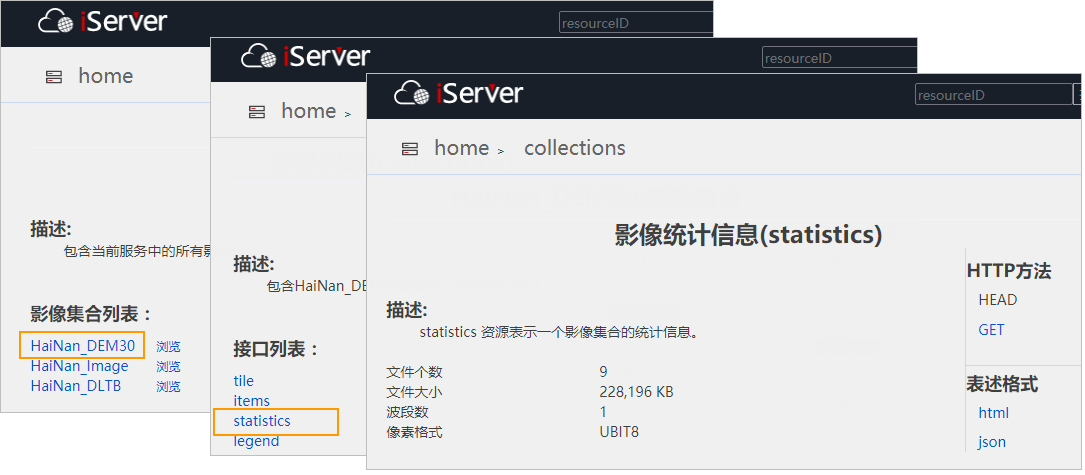Focus the resourceID field in the middle window

(x=838, y=58)
